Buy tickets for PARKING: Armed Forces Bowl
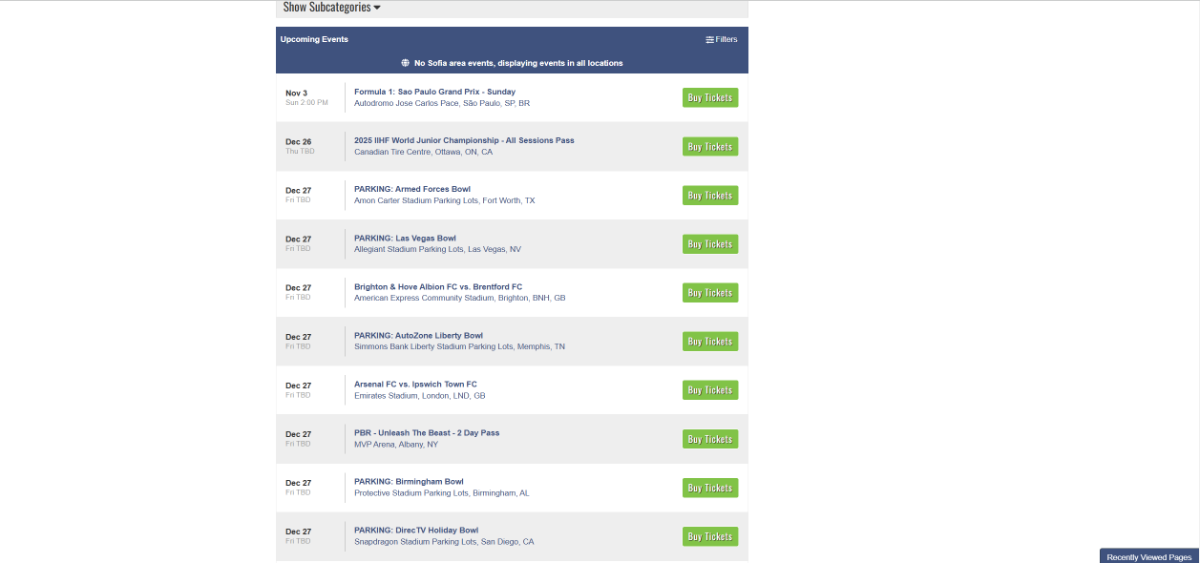This screenshot has width=1200, height=563. pyautogui.click(x=710, y=196)
